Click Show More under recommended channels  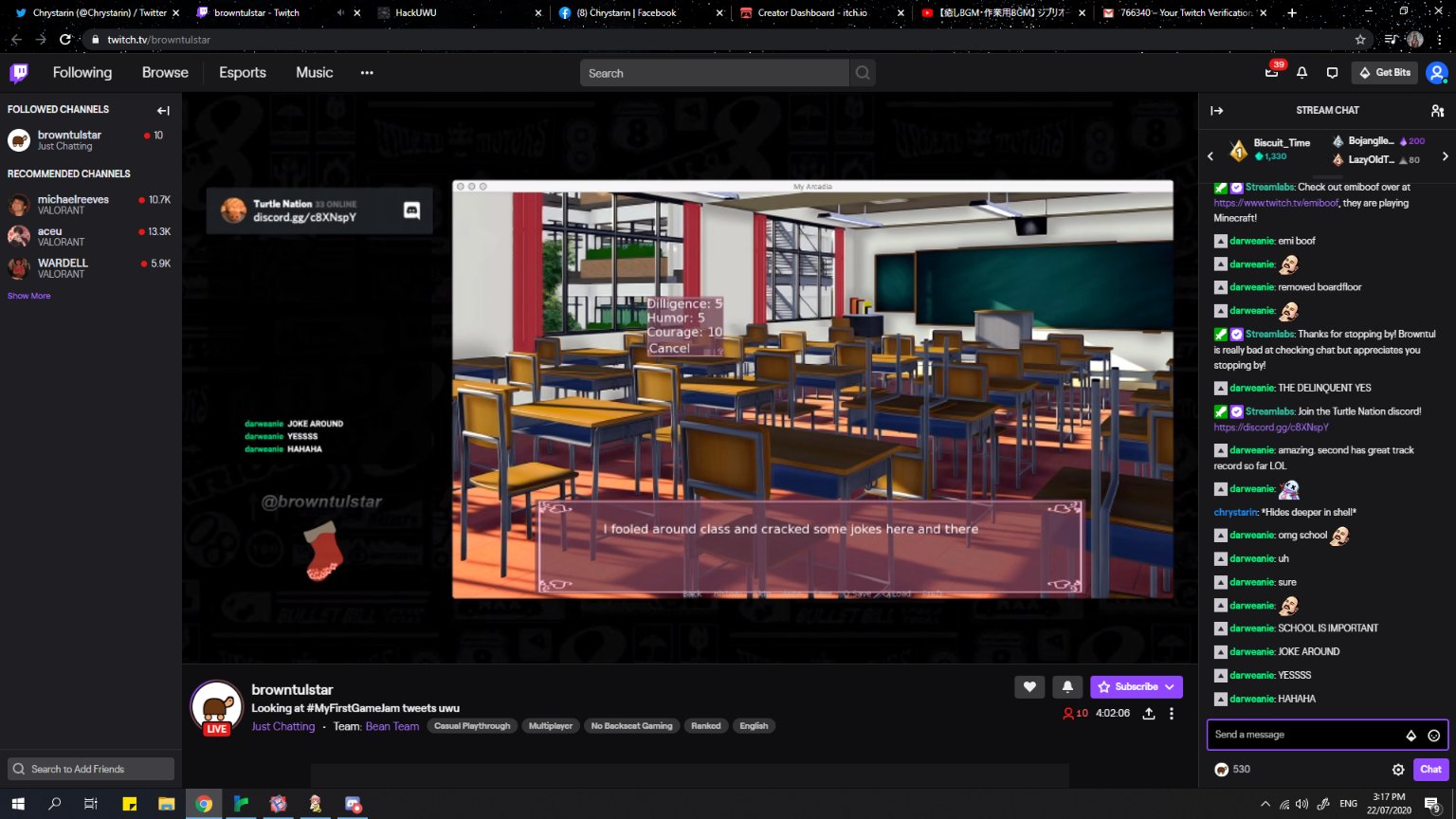28,296
